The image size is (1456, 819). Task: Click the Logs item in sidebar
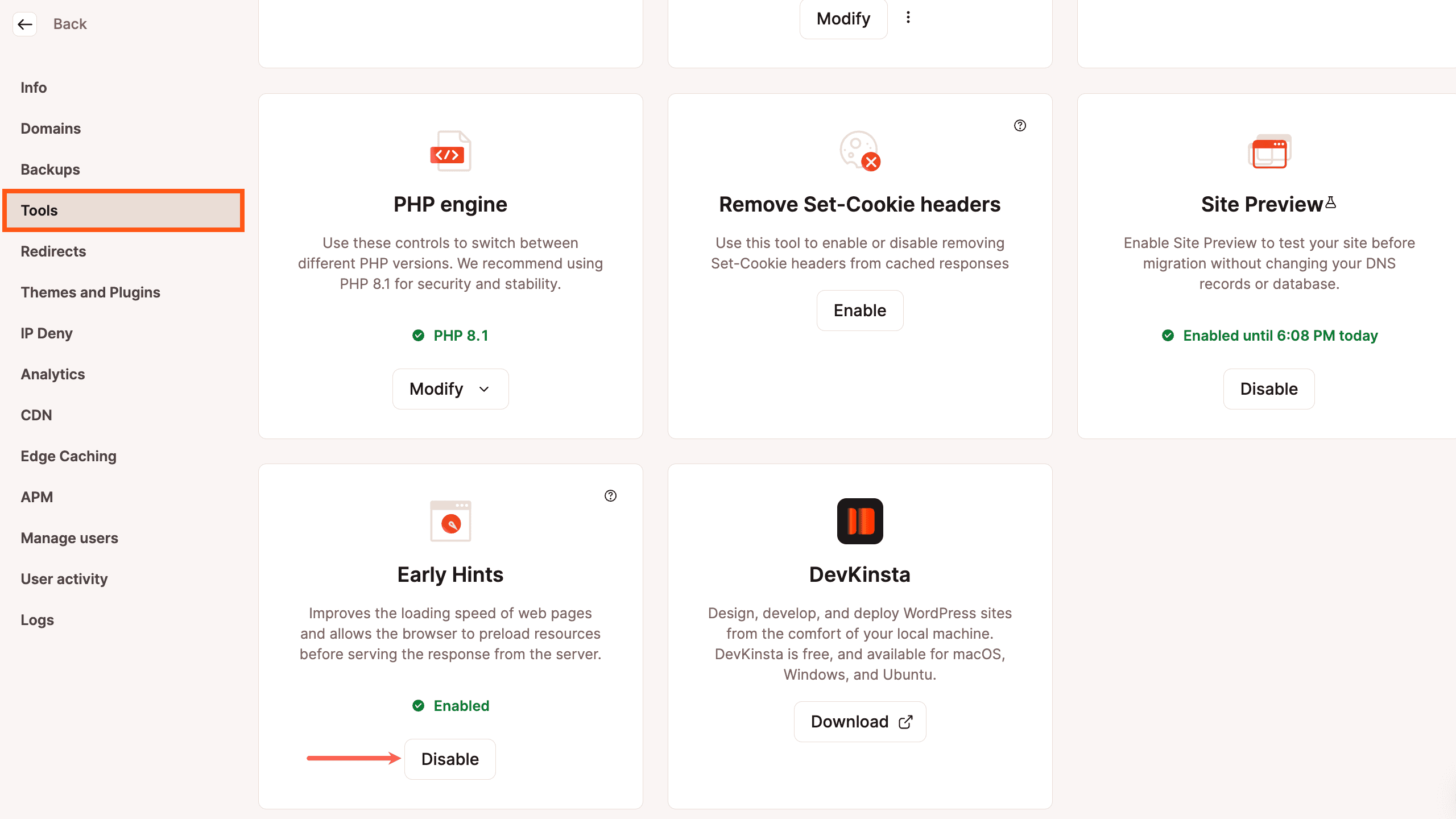tap(36, 619)
